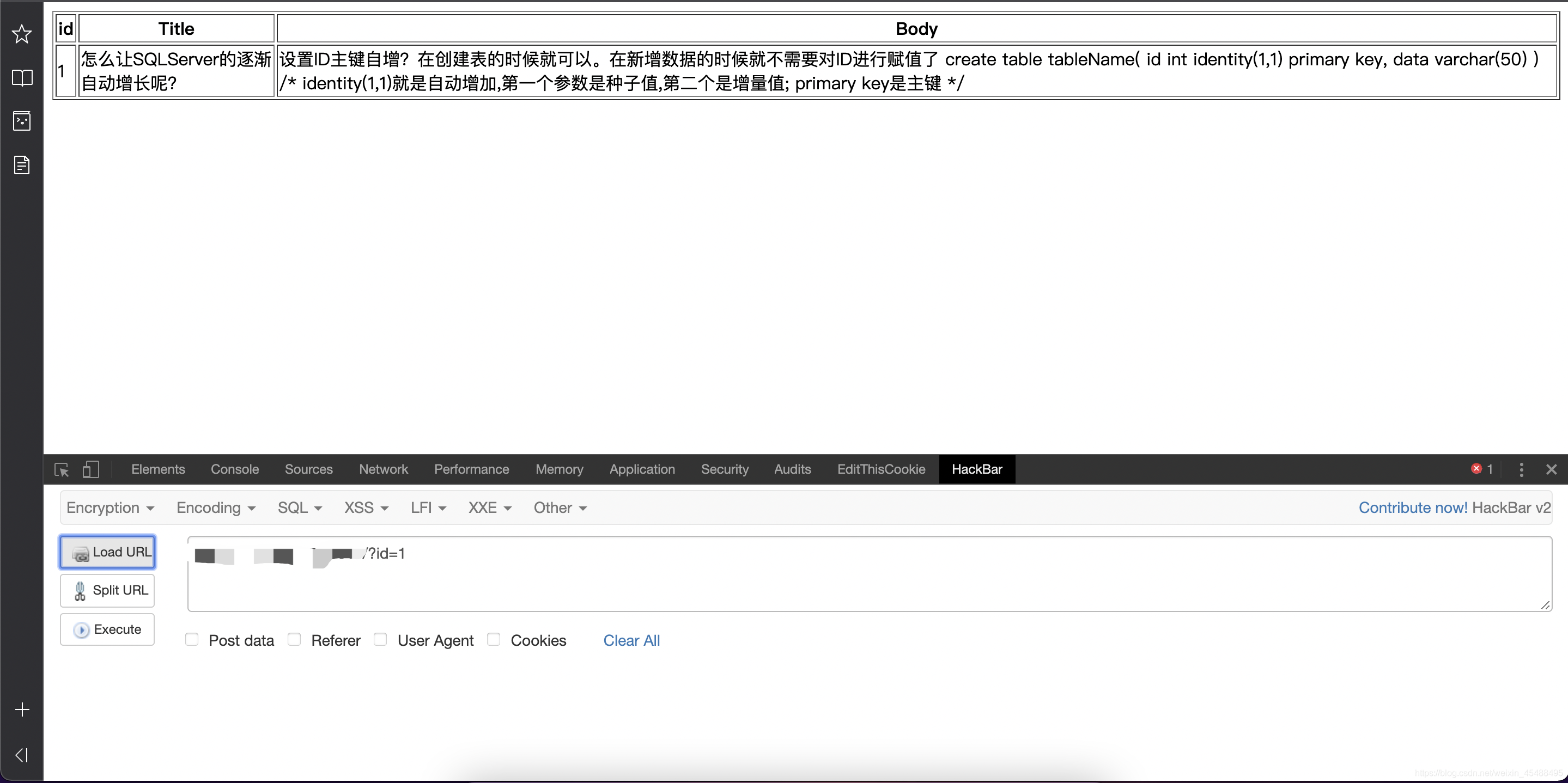Click the red error count indicator
The width and height of the screenshot is (1568, 783).
click(1481, 468)
